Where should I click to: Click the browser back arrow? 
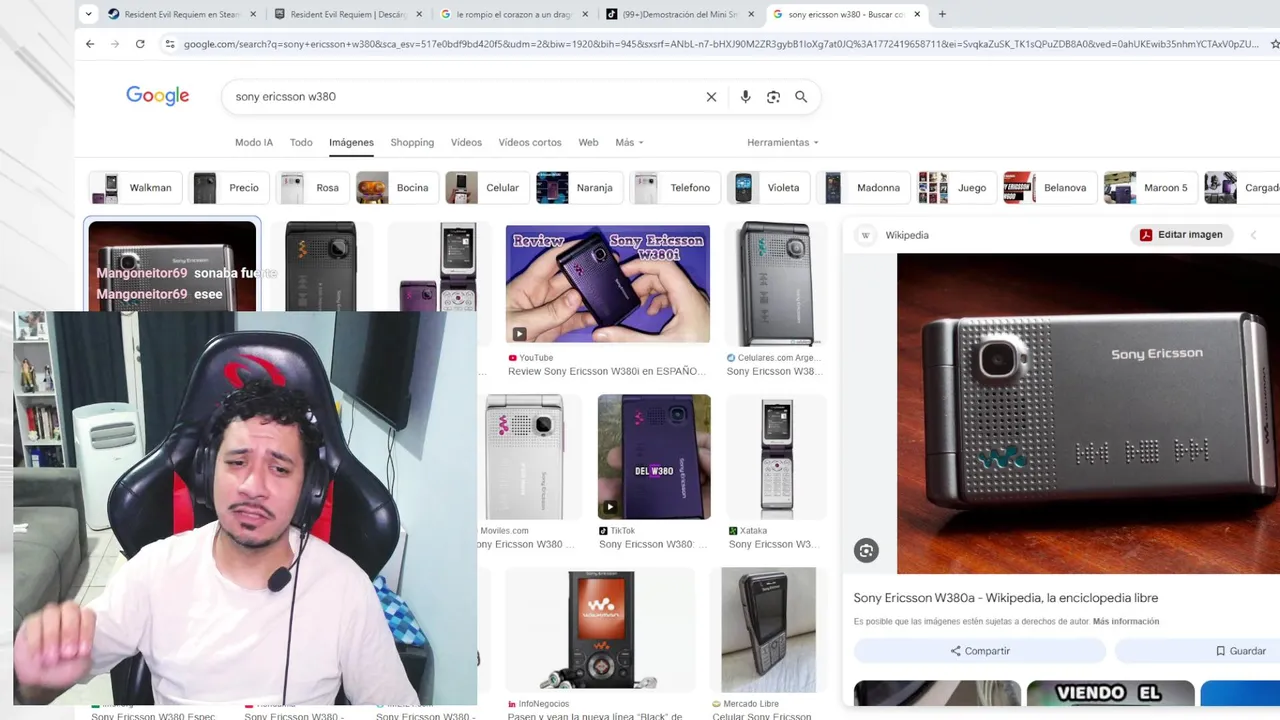tap(90, 44)
